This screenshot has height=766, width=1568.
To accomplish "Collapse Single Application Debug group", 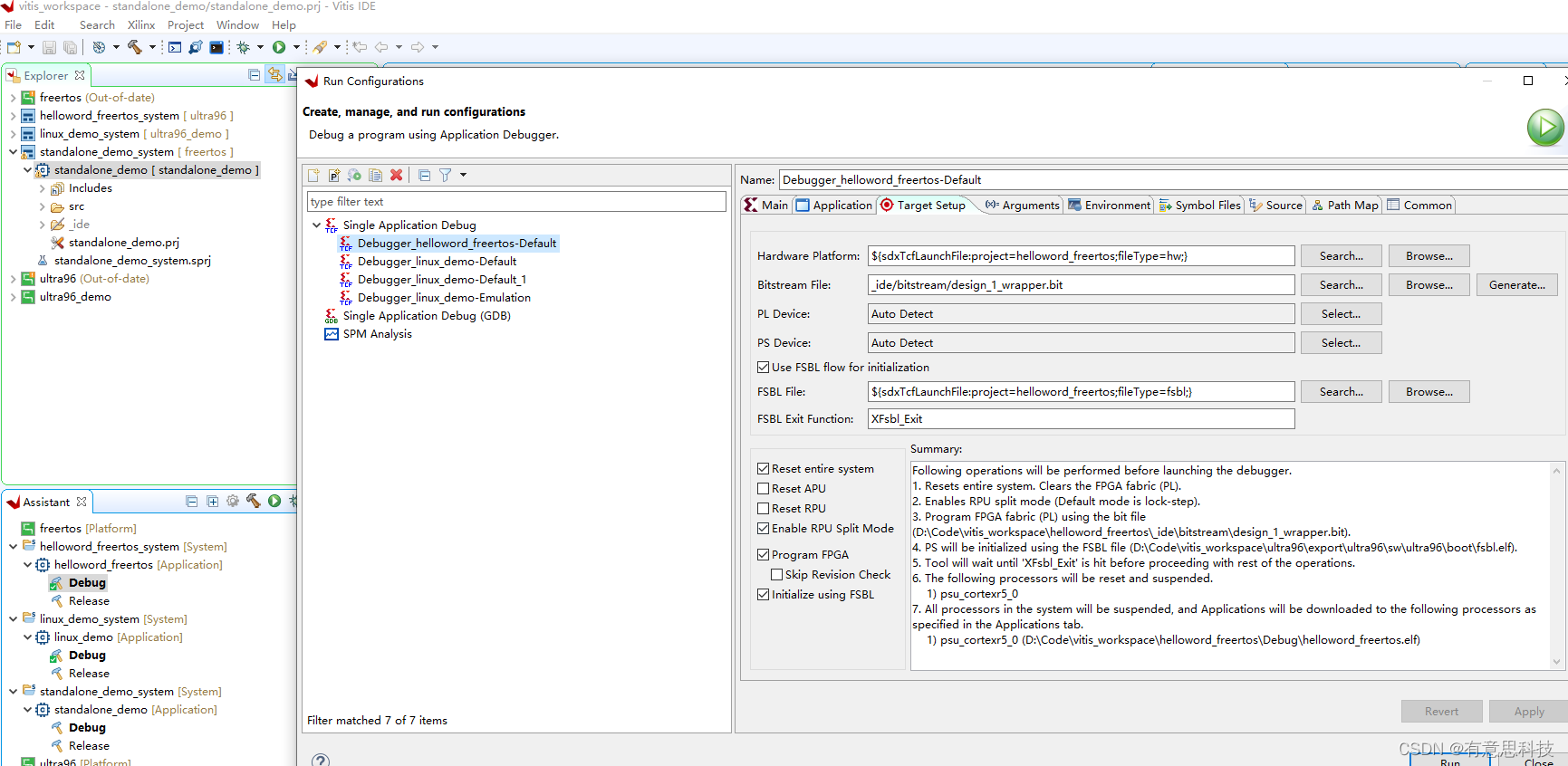I will tap(316, 225).
